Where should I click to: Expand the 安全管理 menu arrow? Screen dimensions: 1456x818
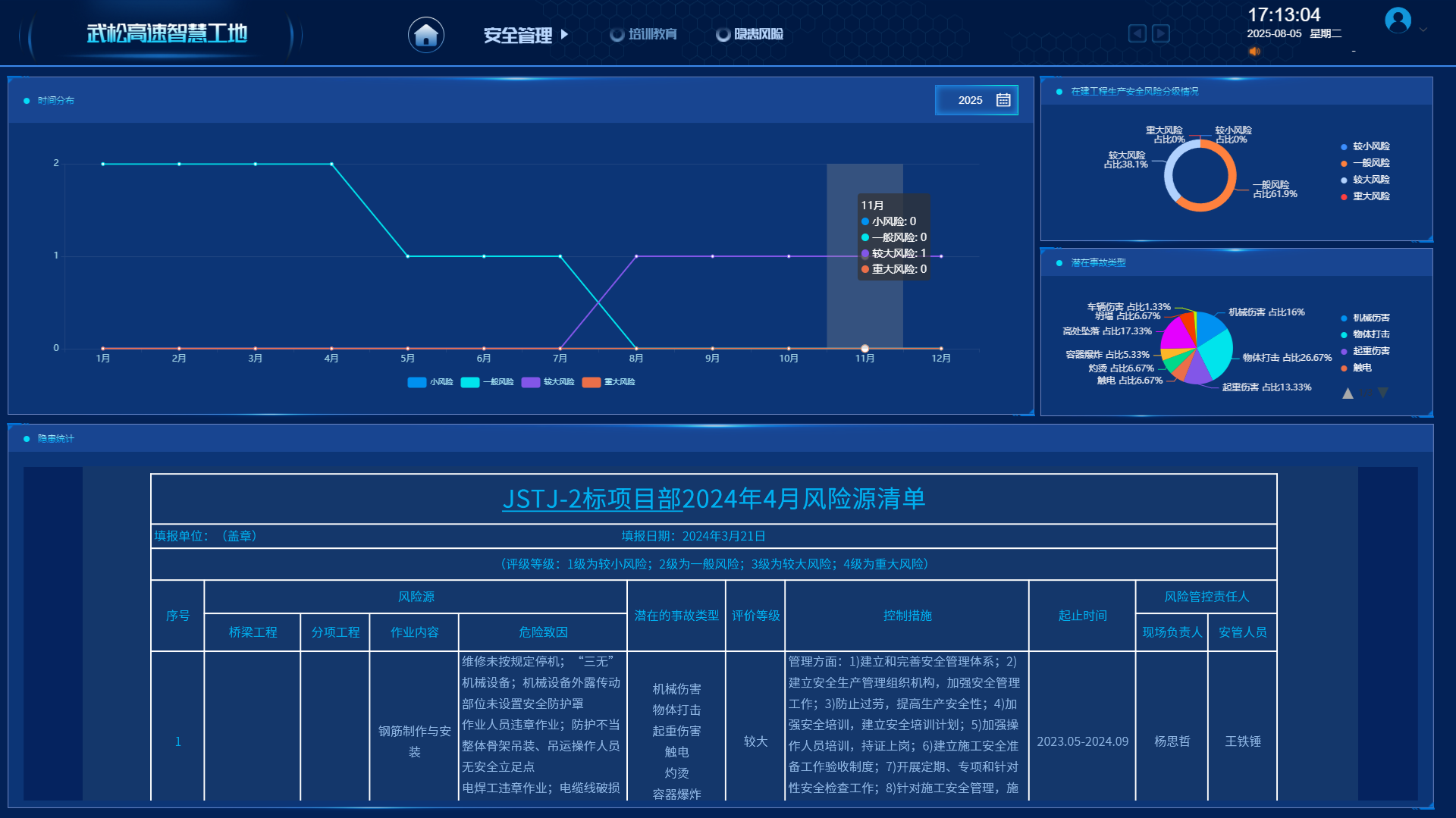564,34
